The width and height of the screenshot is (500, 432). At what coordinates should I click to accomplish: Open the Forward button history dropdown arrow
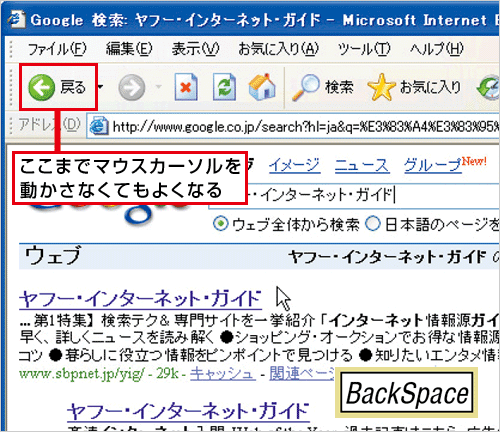point(159,87)
